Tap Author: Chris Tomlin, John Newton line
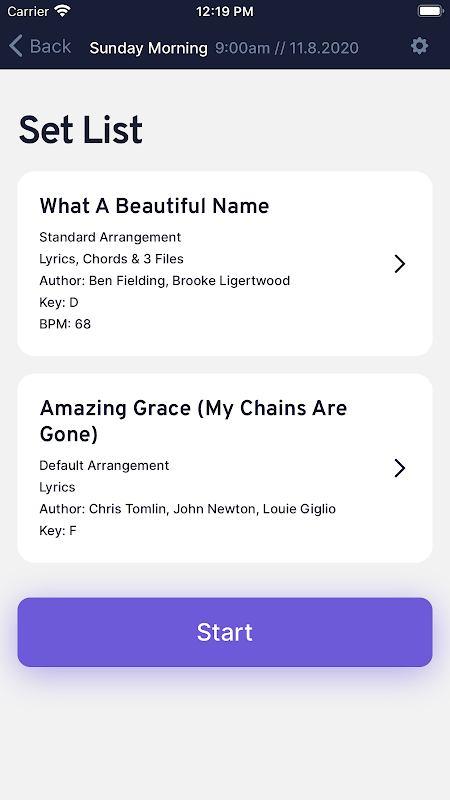The image size is (450, 800). pos(188,509)
